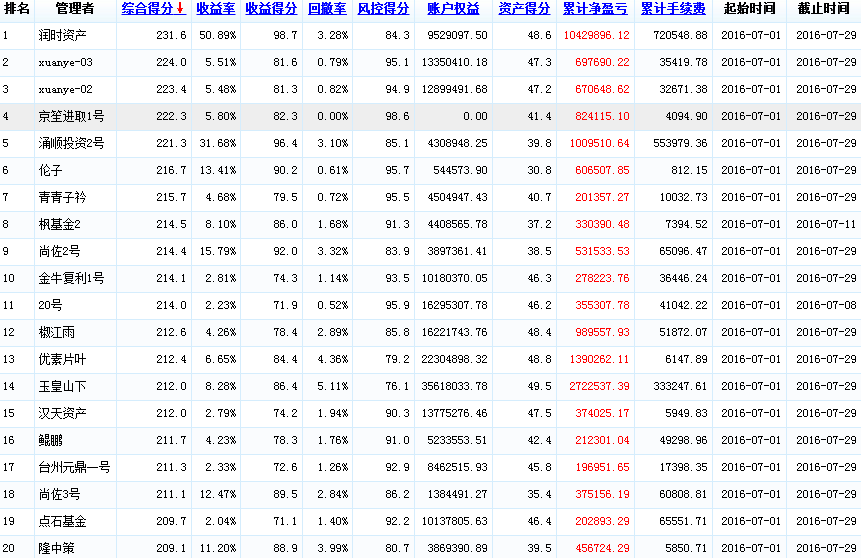Viewport: 861px width, 558px height.
Task: Select manager 台州元鼎一号
Action: 74,467
